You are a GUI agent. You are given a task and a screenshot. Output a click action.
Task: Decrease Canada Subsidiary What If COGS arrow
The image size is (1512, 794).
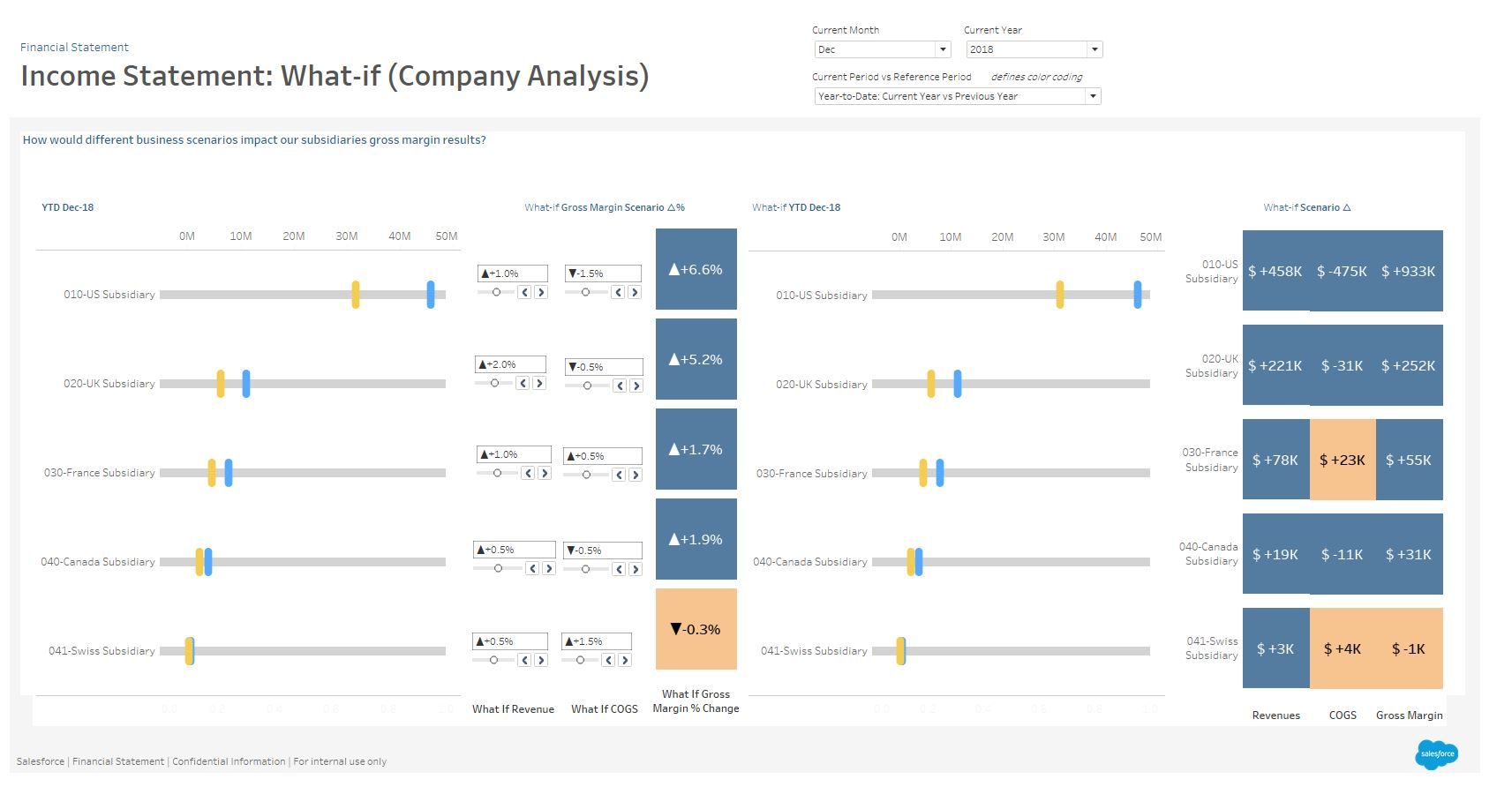(x=619, y=569)
